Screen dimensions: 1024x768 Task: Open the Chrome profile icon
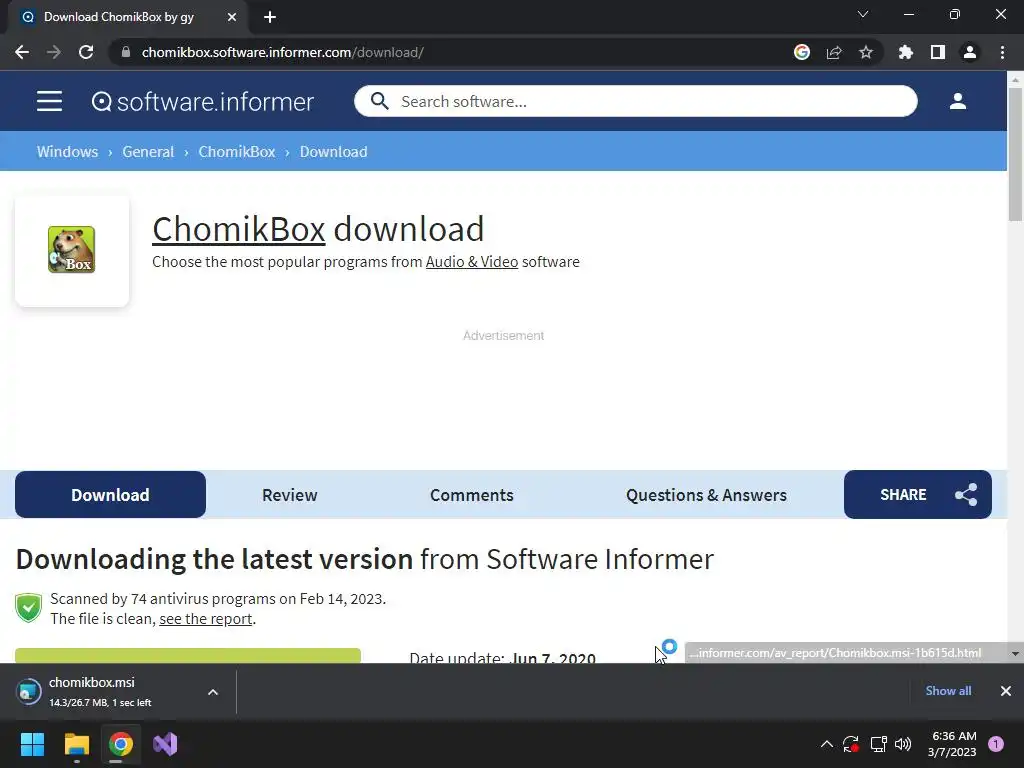970,52
